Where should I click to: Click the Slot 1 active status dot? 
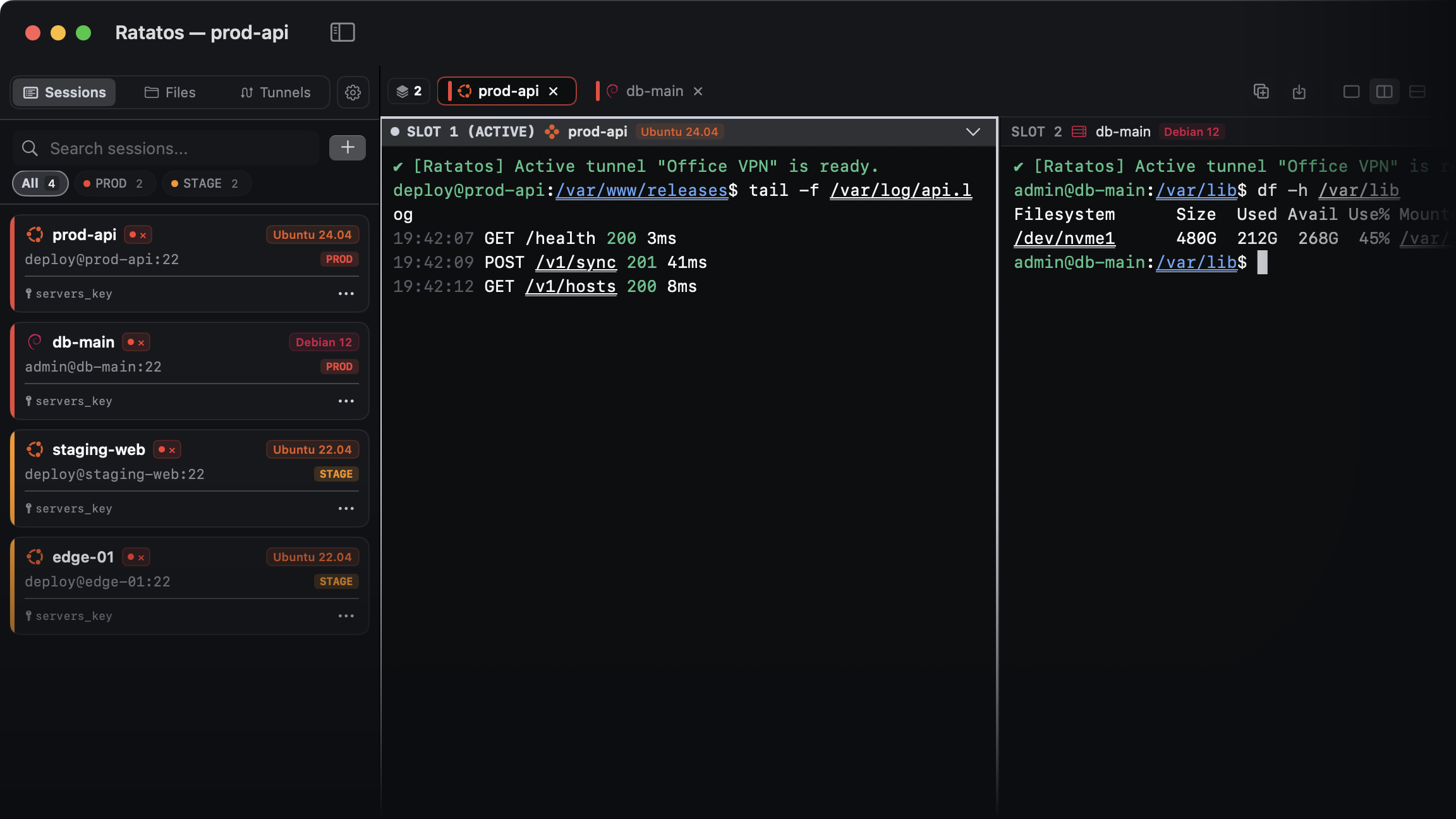point(395,131)
